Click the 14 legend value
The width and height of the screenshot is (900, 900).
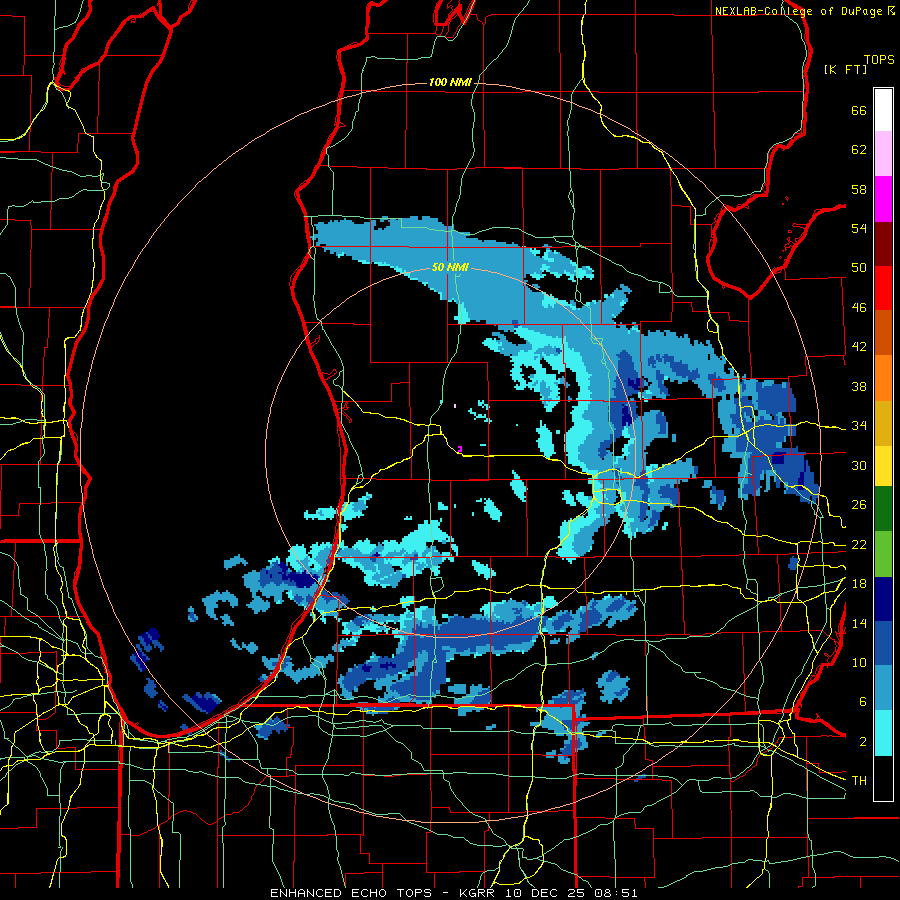tap(859, 623)
